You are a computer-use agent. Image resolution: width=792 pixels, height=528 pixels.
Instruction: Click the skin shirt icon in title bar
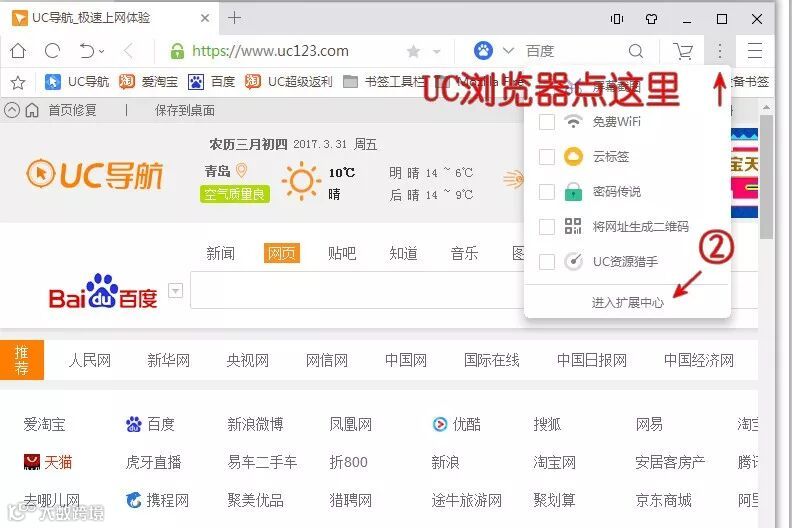pos(651,19)
